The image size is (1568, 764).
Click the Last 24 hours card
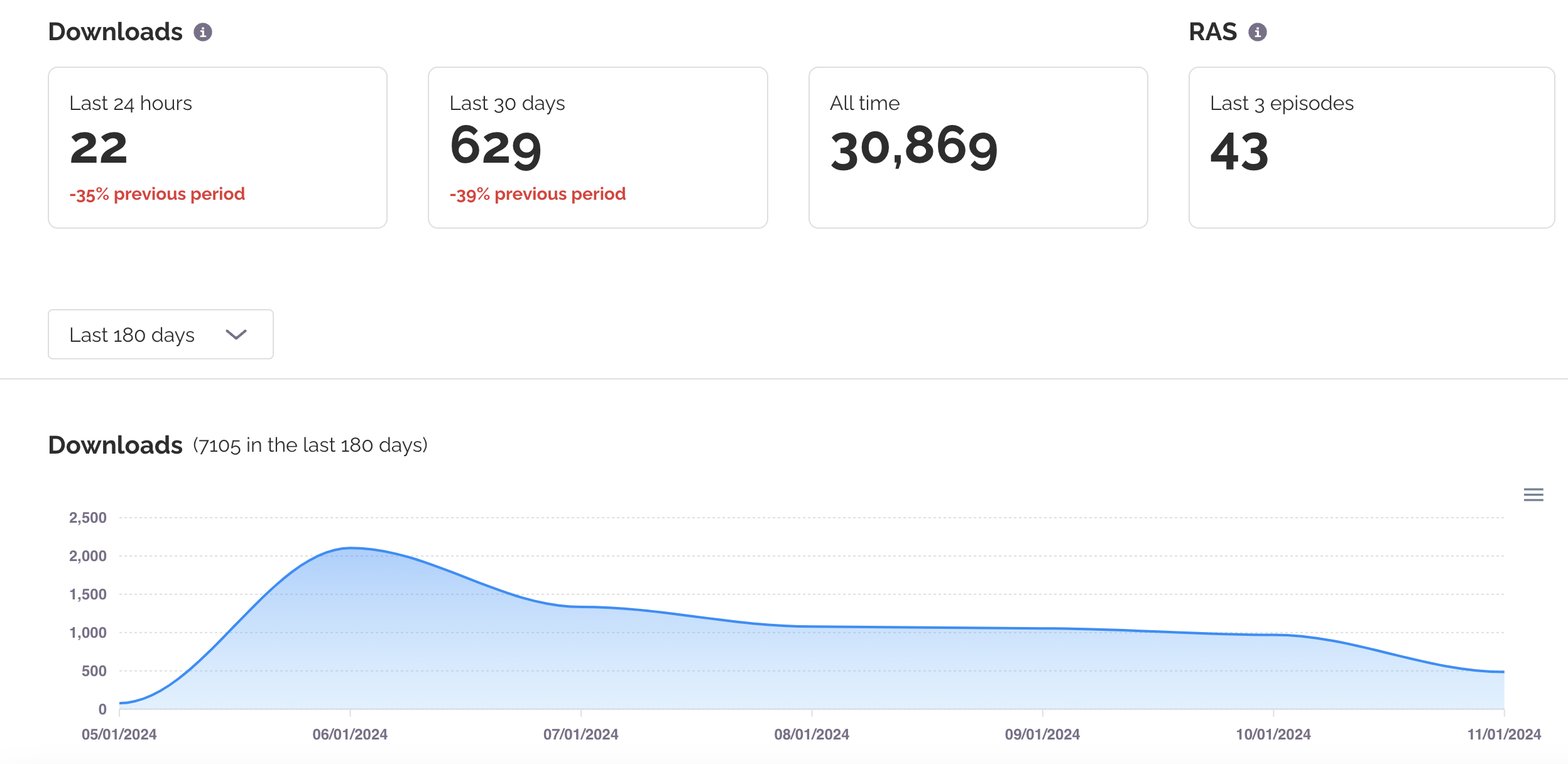click(x=217, y=148)
